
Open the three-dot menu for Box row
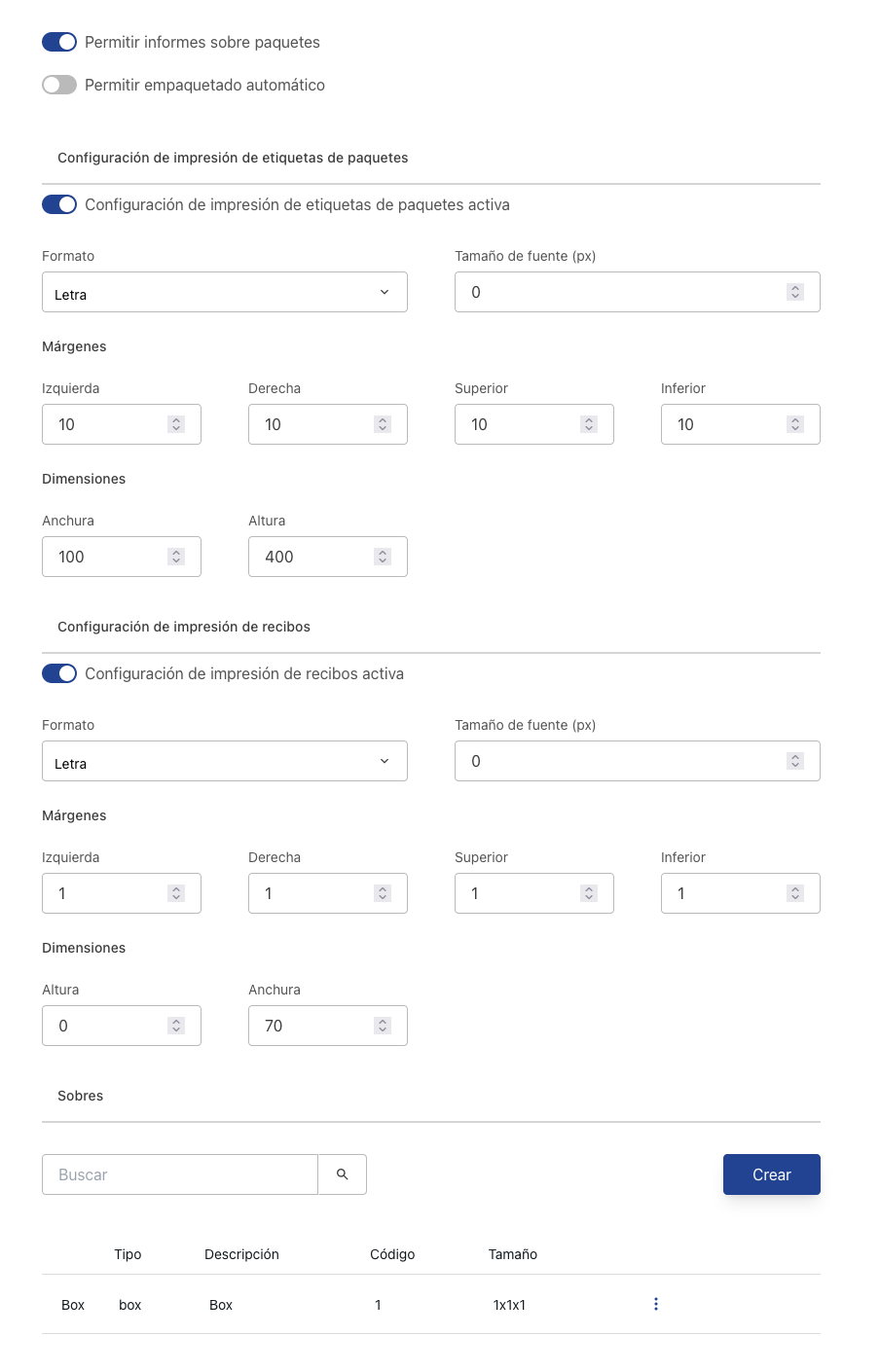coord(656,1304)
